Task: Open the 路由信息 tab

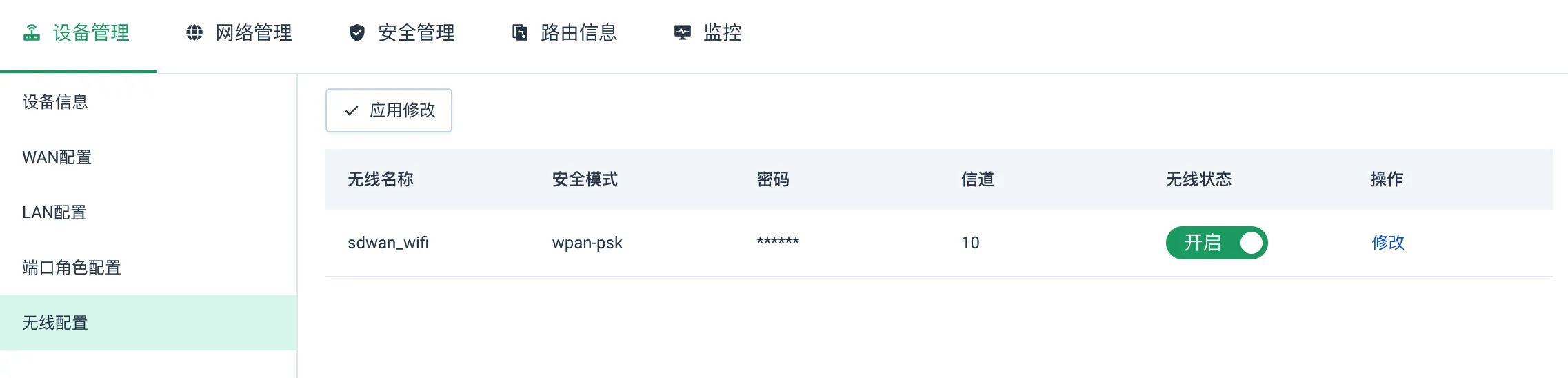Action: point(564,32)
